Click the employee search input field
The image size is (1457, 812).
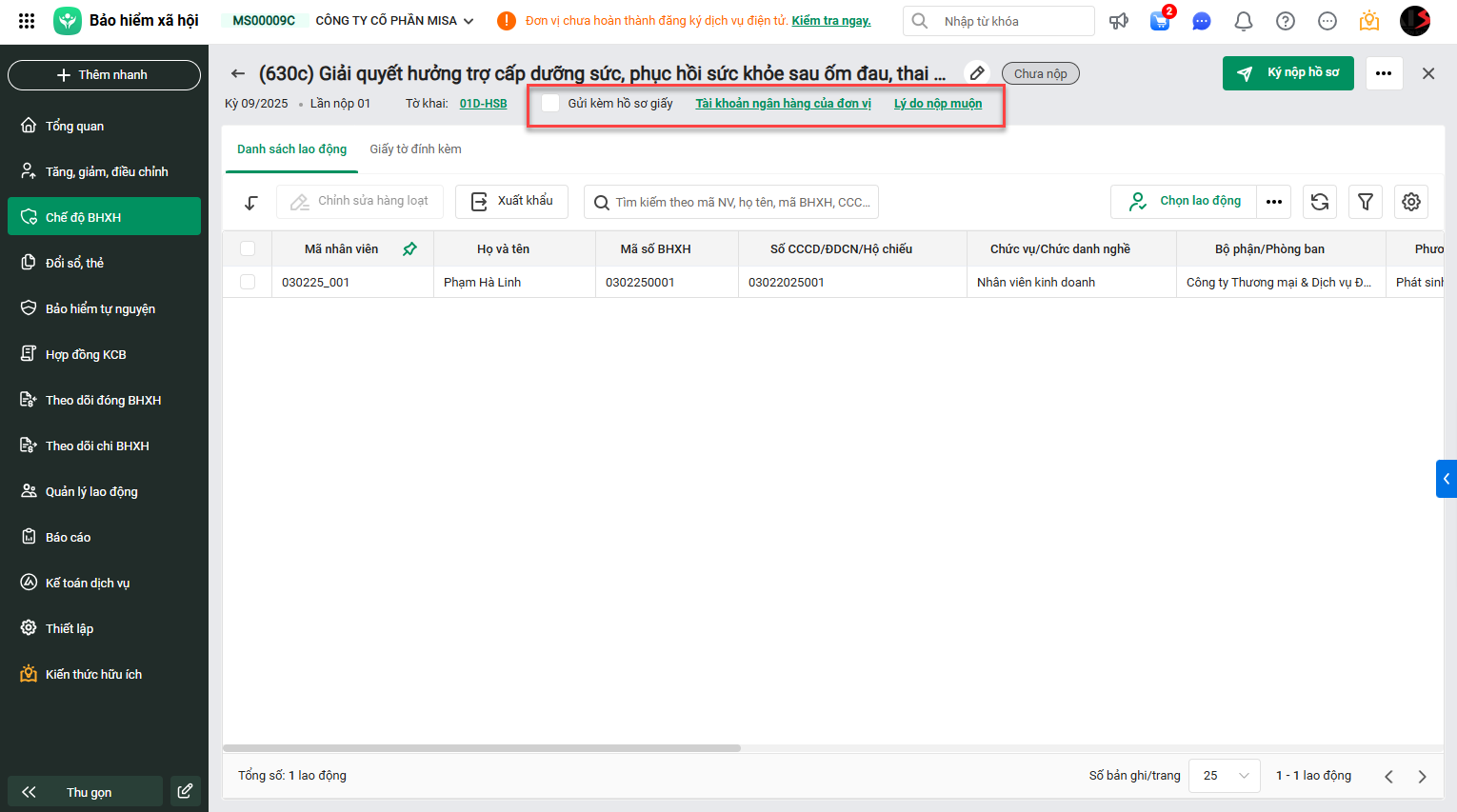click(x=731, y=202)
